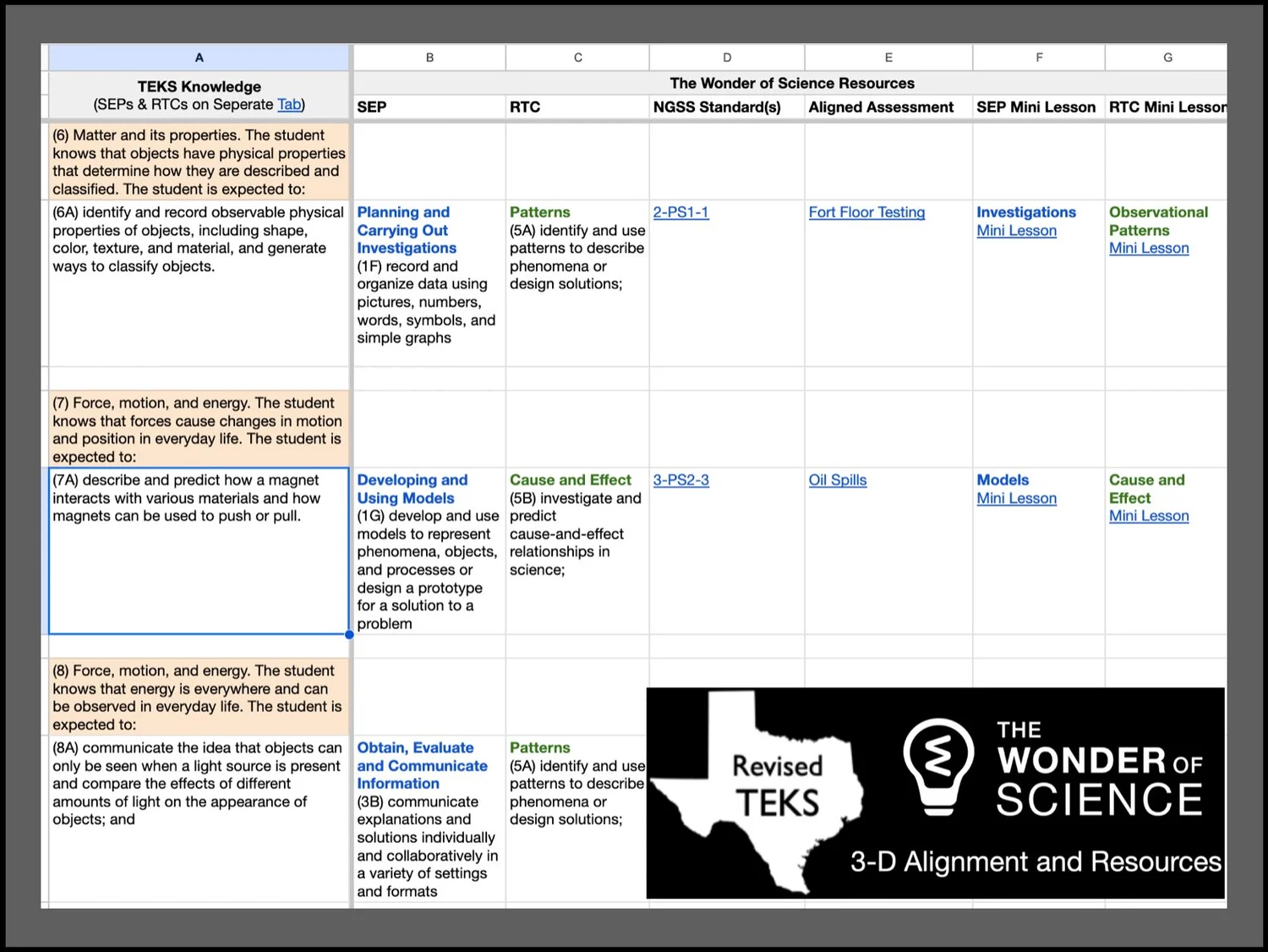1268x952 pixels.
Task: Select the highlighted (7A) magnet standard cell
Action: (x=198, y=550)
